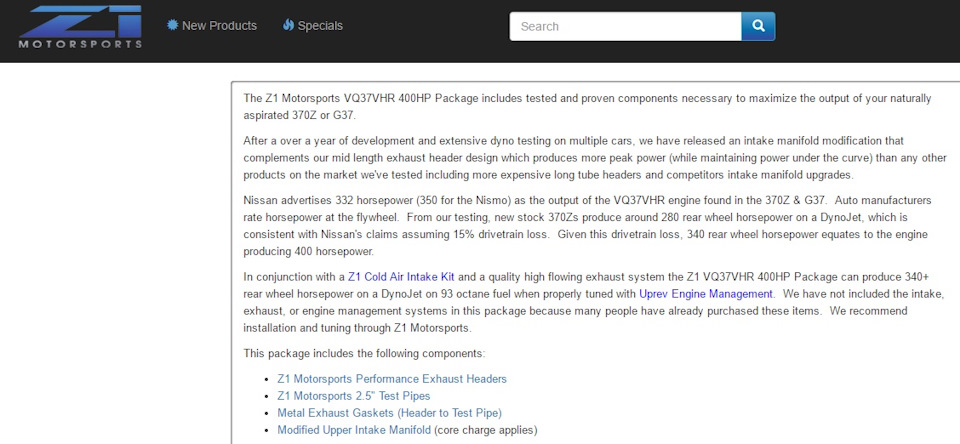Click the New Products star icon

[x=173, y=25]
